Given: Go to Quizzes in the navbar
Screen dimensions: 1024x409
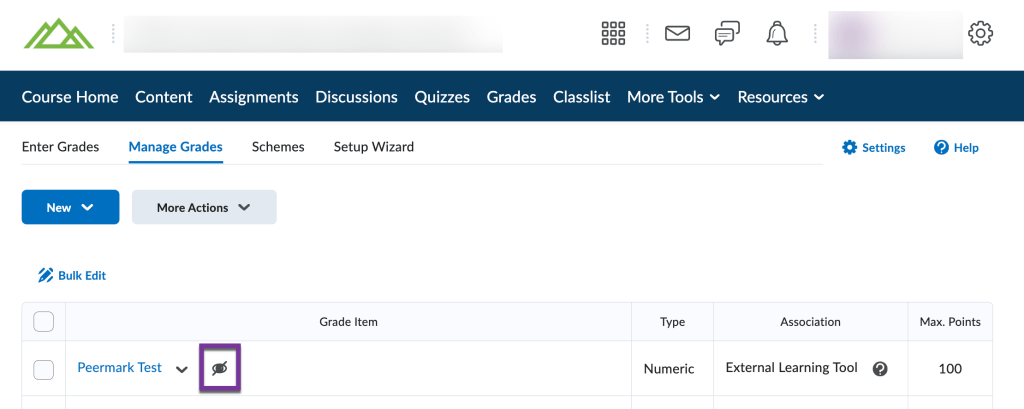Looking at the screenshot, I should (442, 97).
